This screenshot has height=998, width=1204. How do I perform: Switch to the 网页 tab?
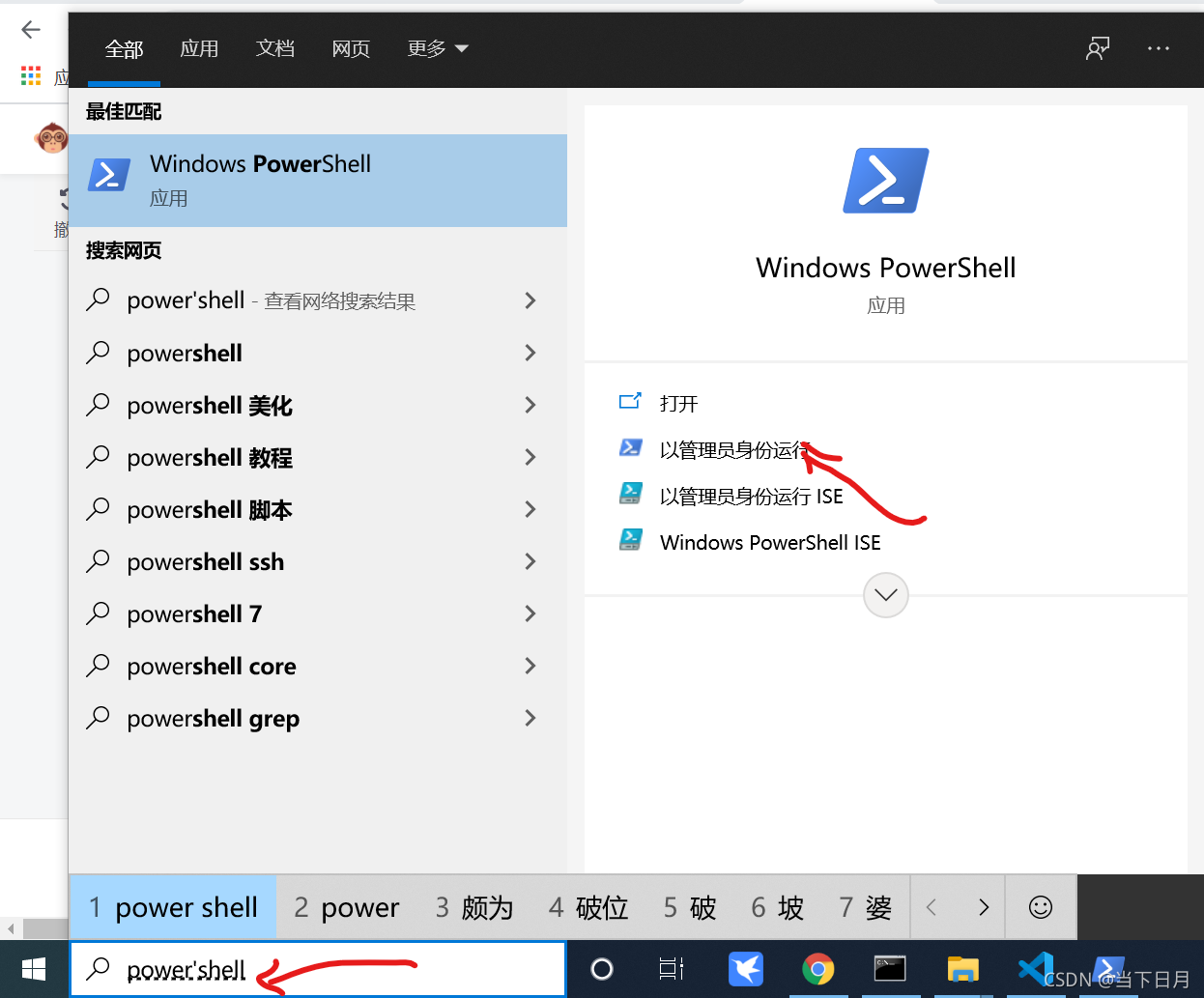tap(351, 48)
